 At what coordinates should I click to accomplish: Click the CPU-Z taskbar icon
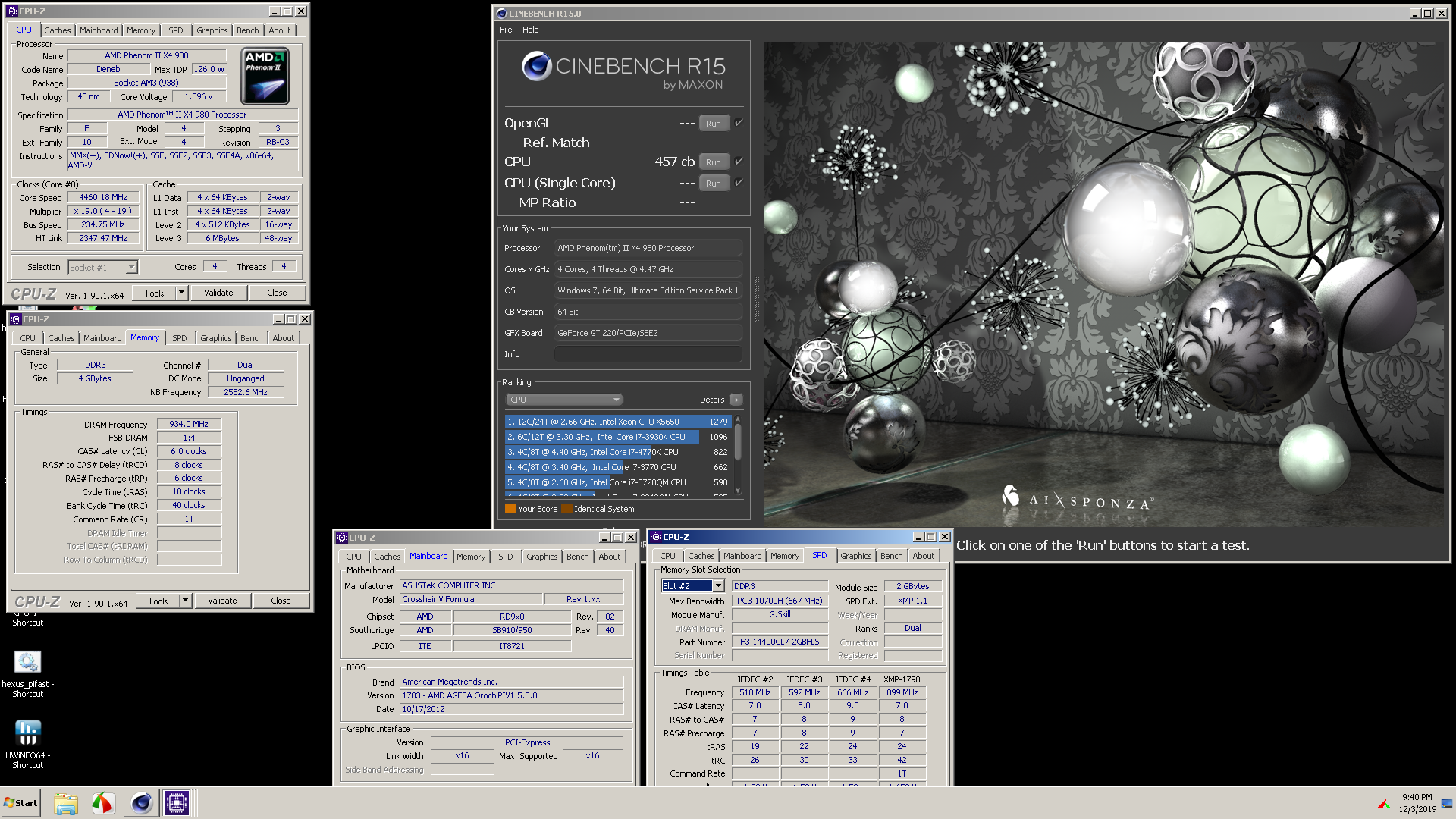pos(177,803)
